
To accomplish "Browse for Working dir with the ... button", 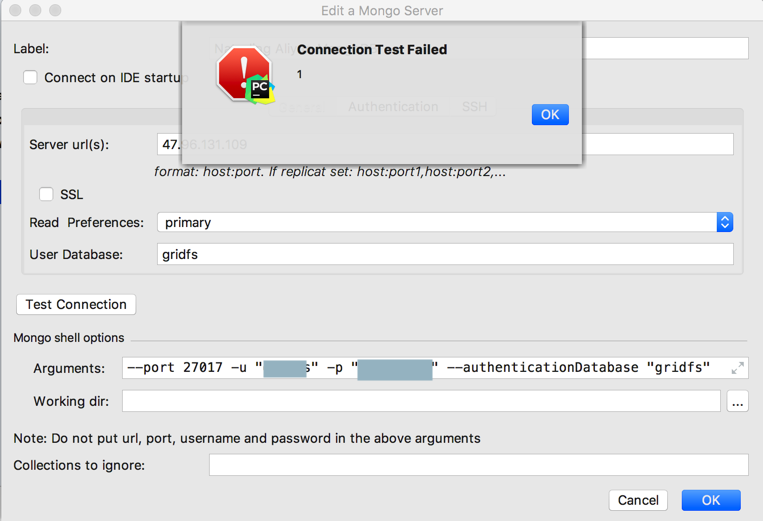I will click(738, 402).
